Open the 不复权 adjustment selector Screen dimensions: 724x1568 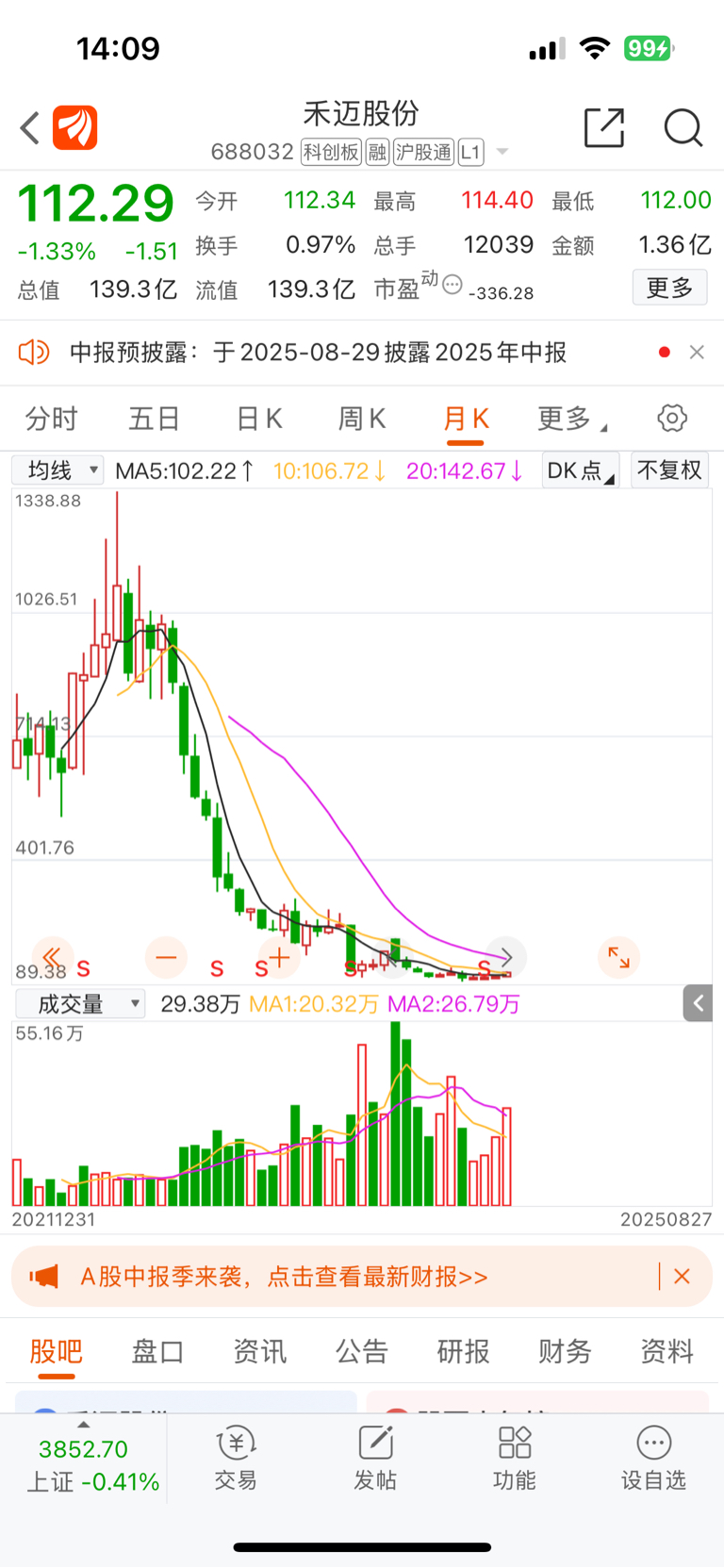pos(669,470)
